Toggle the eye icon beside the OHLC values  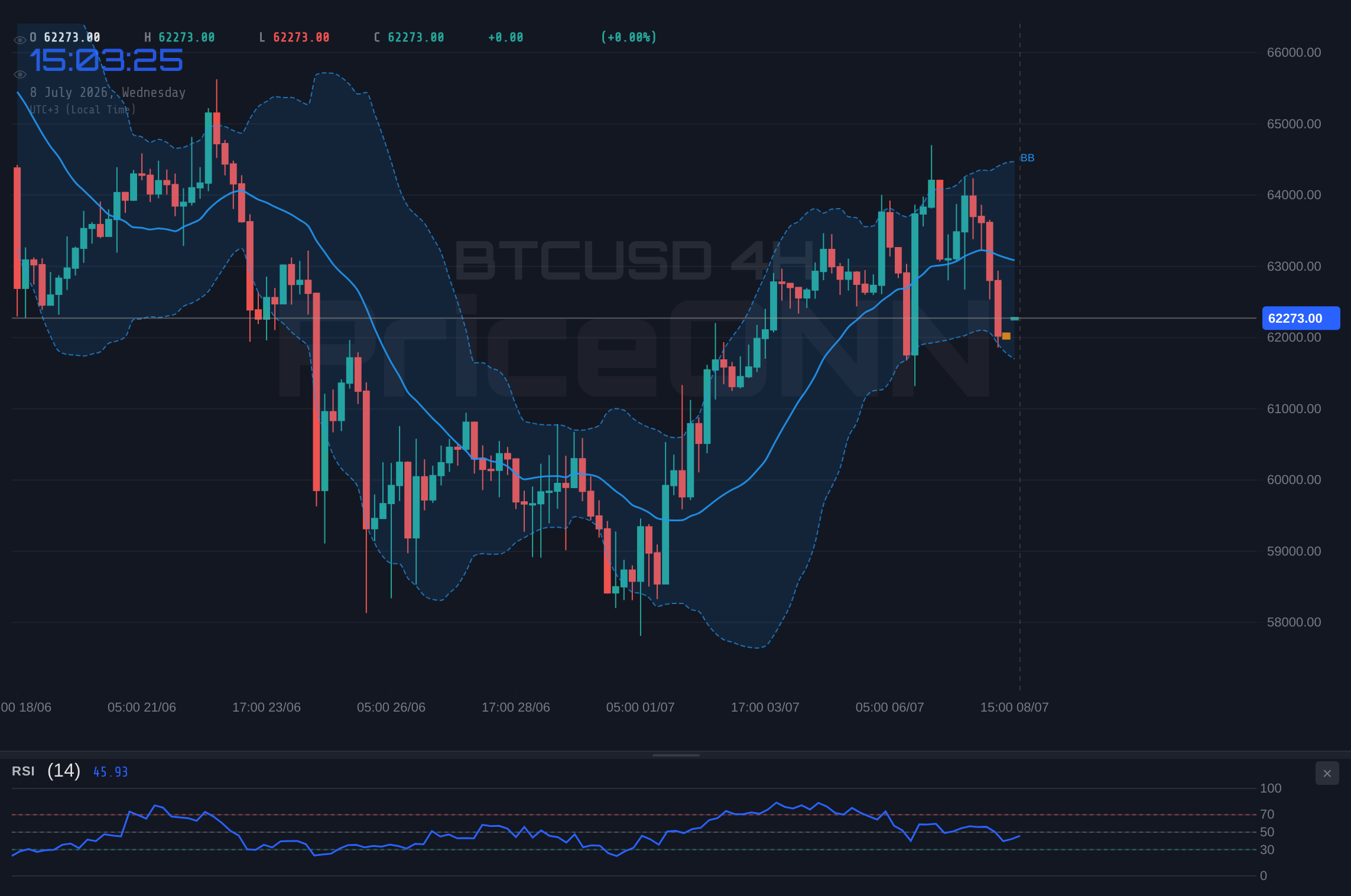pyautogui.click(x=20, y=40)
